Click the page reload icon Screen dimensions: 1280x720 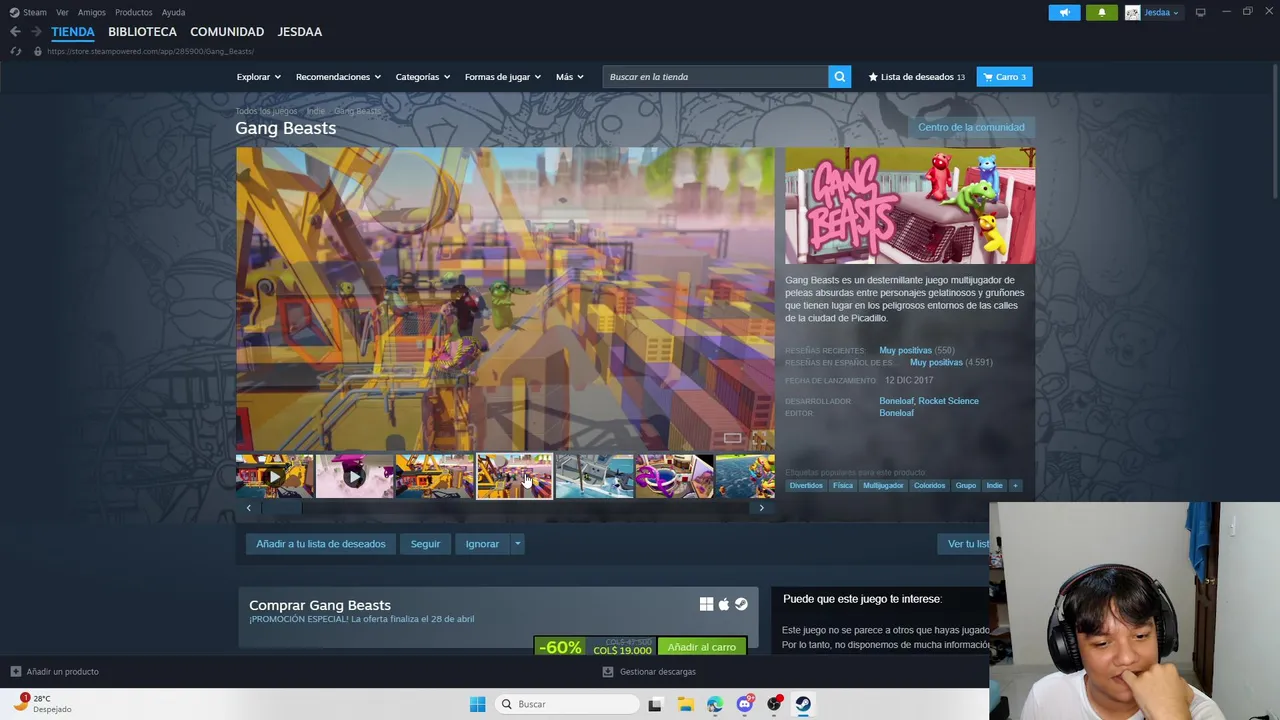[15, 51]
